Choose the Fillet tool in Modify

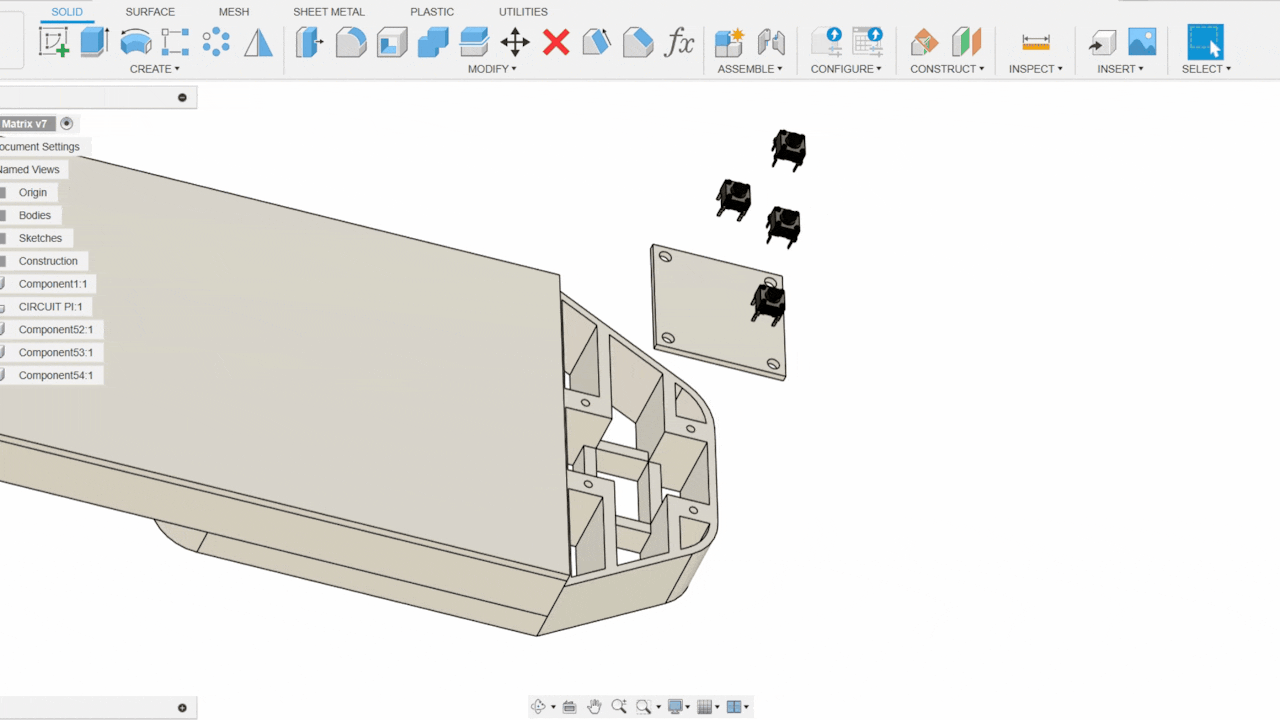pos(351,42)
